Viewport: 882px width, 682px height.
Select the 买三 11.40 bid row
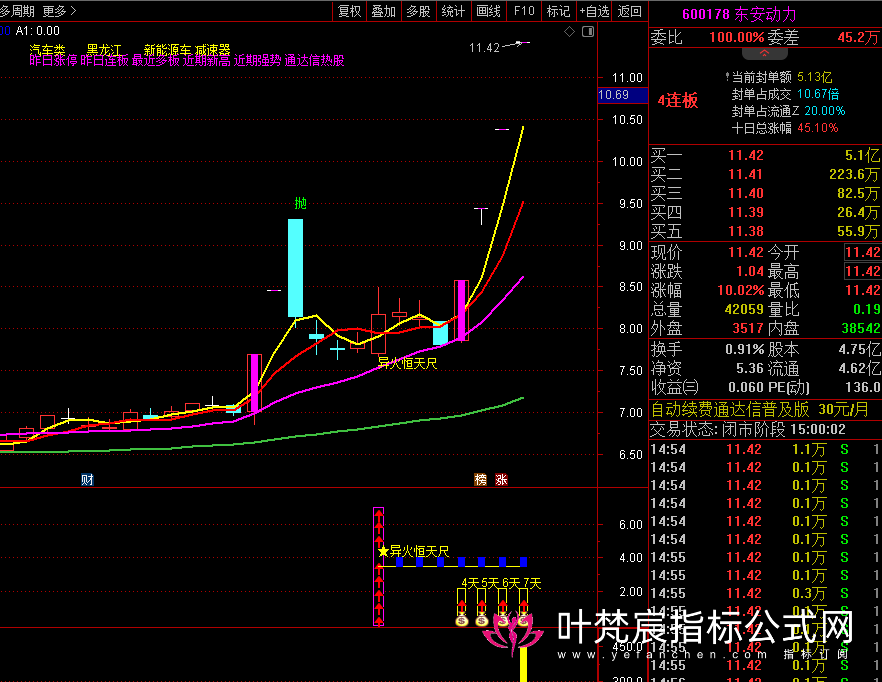(x=765, y=194)
